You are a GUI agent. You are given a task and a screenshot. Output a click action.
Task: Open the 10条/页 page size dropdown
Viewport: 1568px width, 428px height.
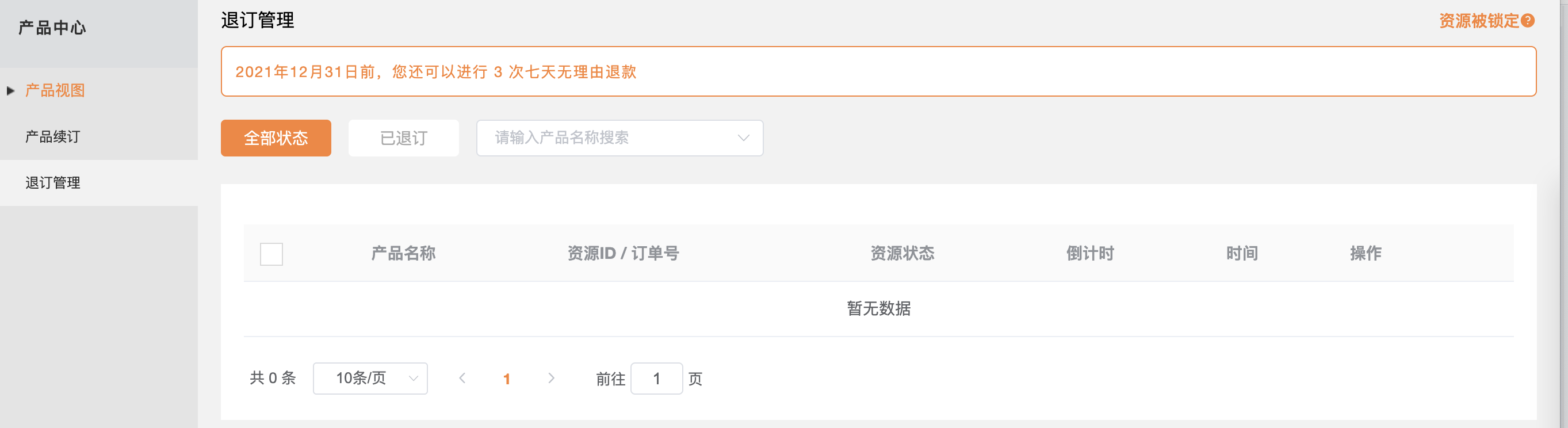pos(369,378)
